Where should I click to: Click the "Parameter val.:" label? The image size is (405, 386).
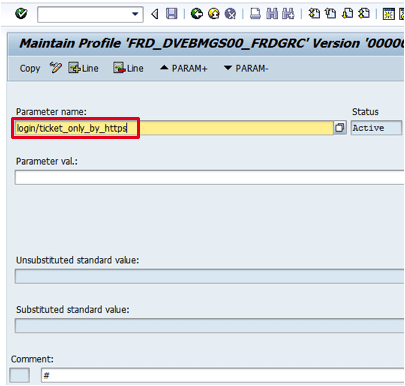pyautogui.click(x=47, y=161)
